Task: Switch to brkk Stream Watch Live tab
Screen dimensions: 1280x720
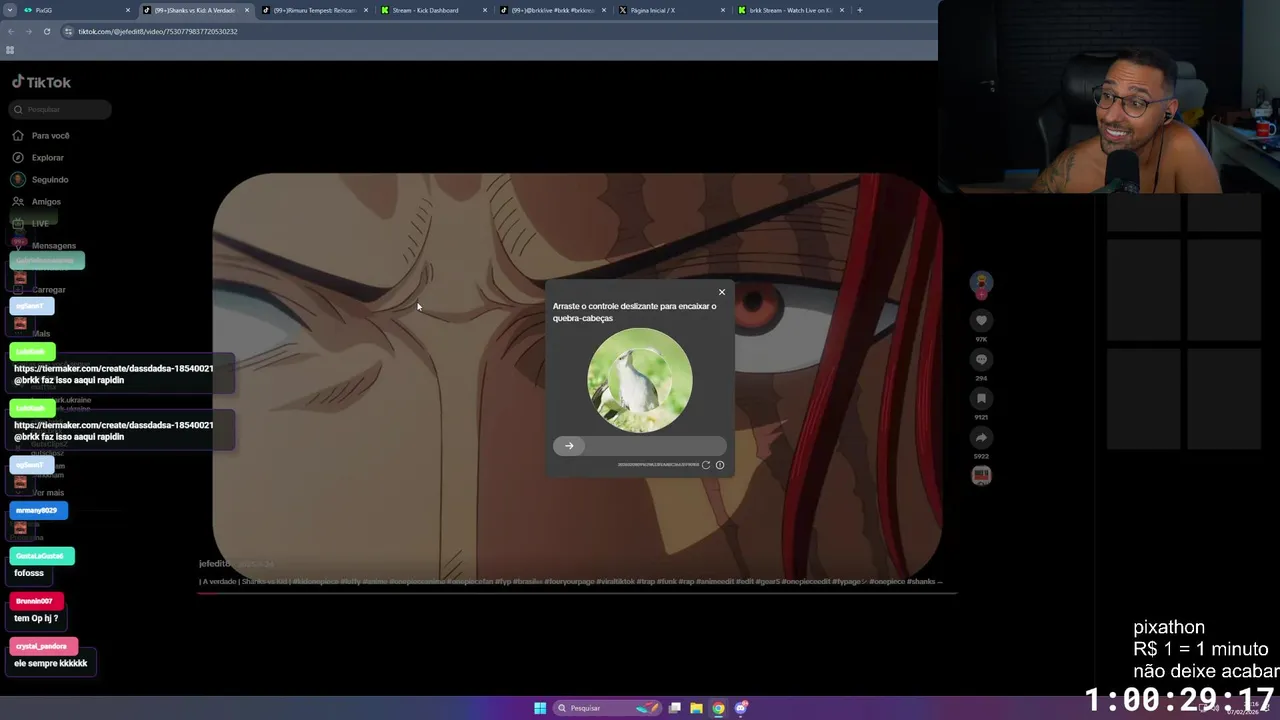Action: point(791,10)
